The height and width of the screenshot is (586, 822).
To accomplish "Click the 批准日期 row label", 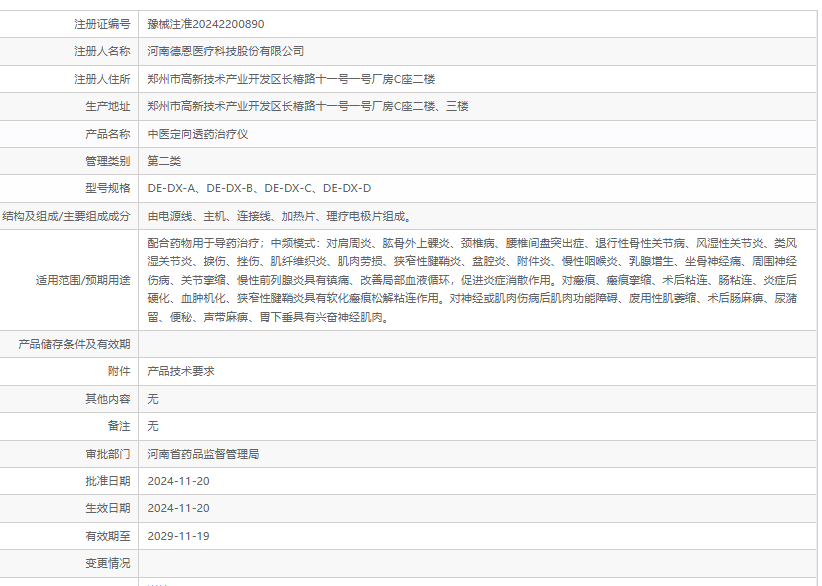I will pos(108,481).
